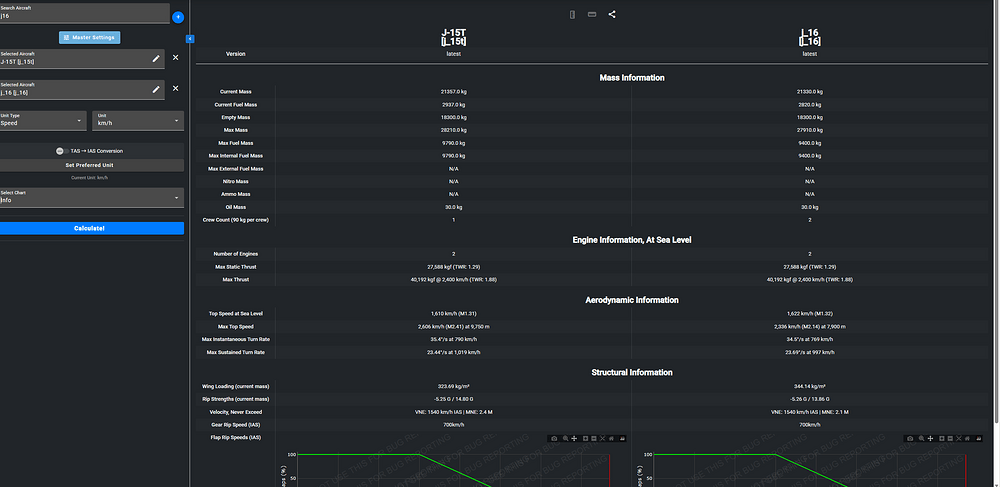The image size is (1000, 487).
Task: Click the Selected Aircraft J-15T field
Action: (x=82, y=59)
